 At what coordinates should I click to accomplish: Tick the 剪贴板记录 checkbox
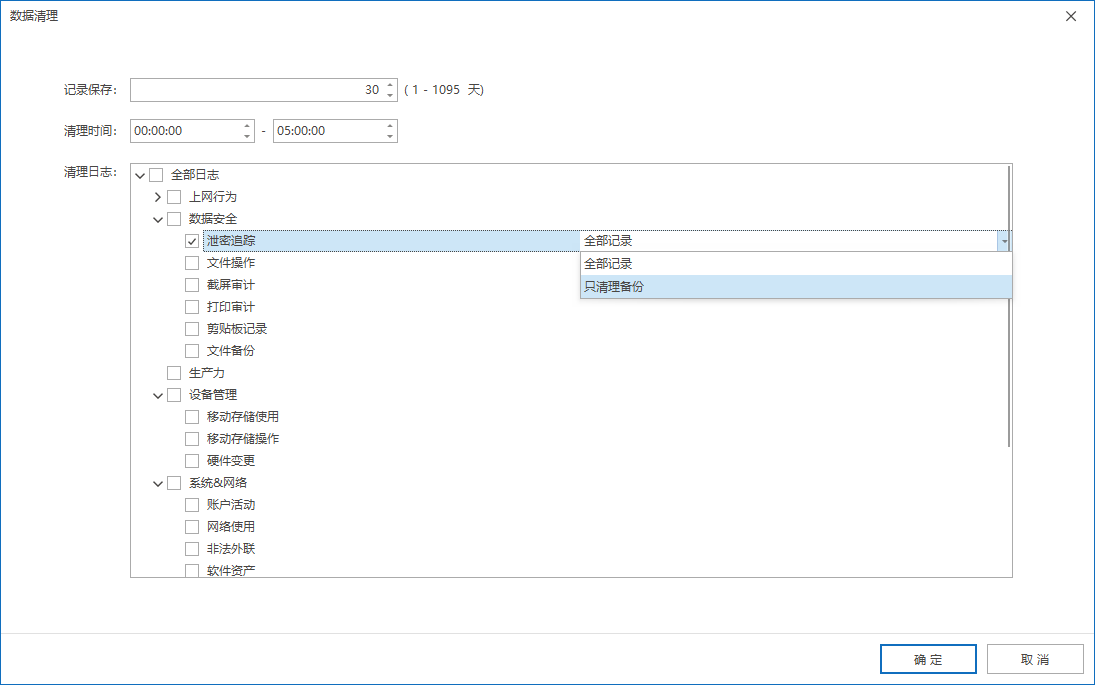pos(192,329)
